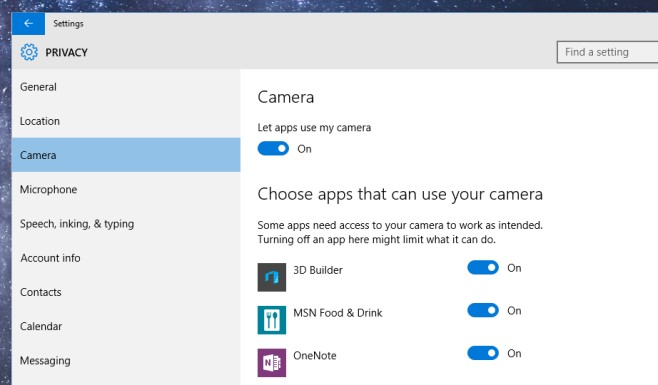Image resolution: width=658 pixels, height=385 pixels.
Task: Click the OneNote app name
Action: 315,356
